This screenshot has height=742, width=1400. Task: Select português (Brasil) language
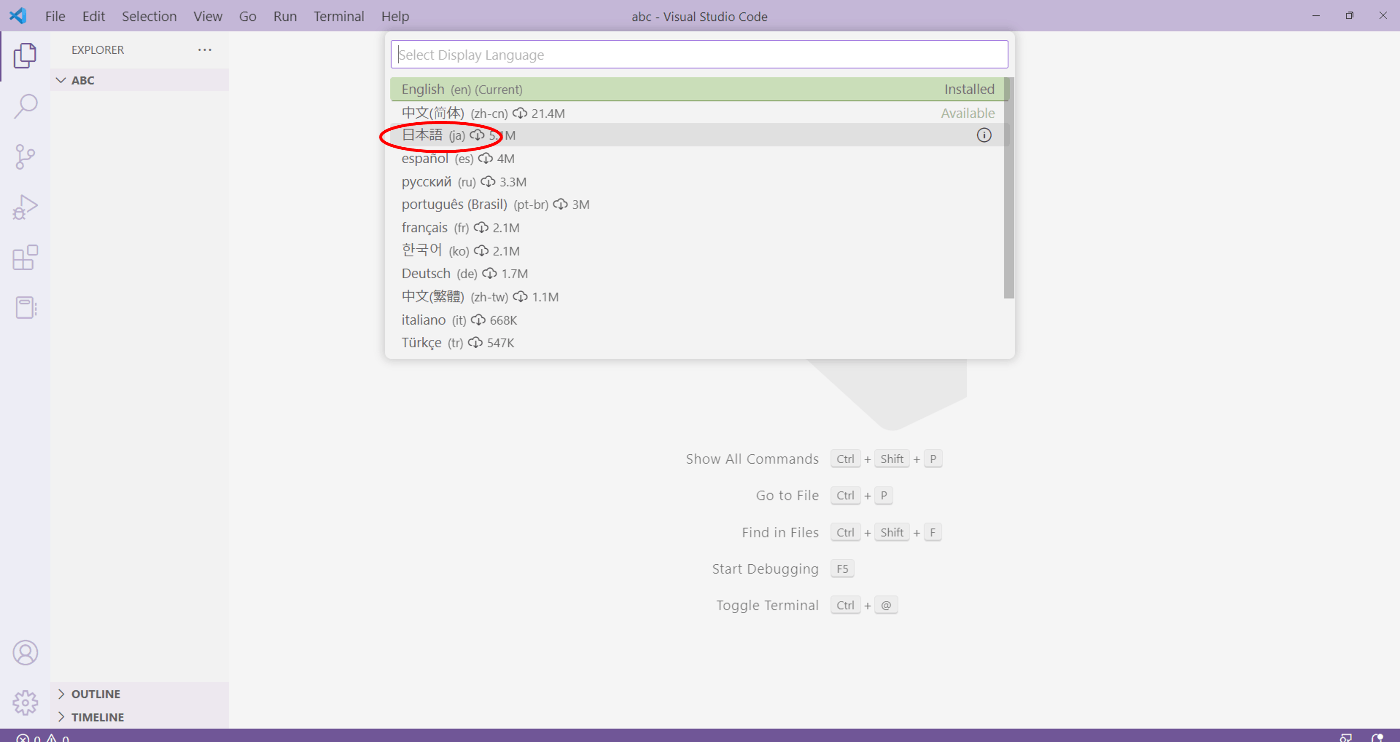pyautogui.click(x=697, y=204)
